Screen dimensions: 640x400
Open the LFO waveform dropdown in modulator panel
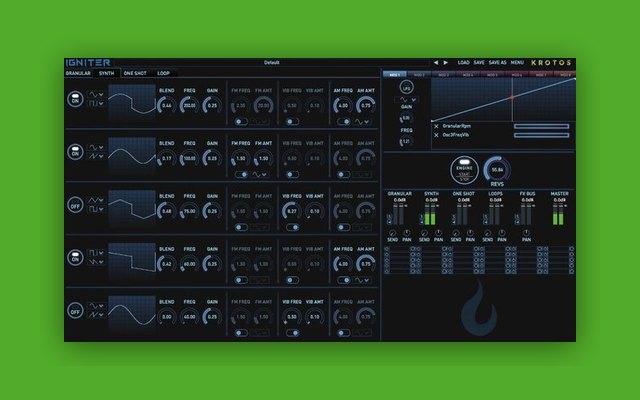(x=407, y=99)
